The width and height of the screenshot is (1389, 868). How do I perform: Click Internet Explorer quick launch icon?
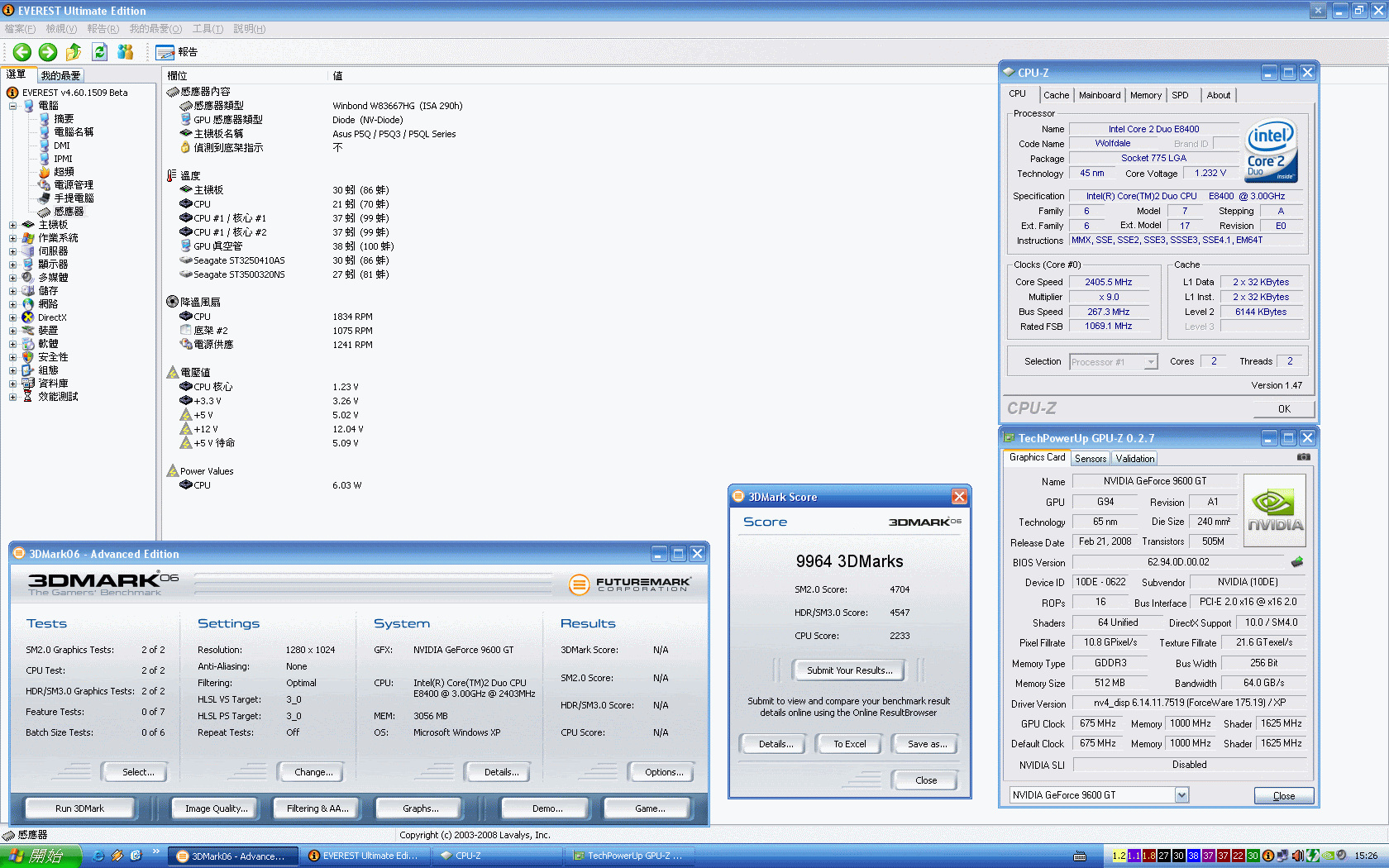tap(98, 856)
